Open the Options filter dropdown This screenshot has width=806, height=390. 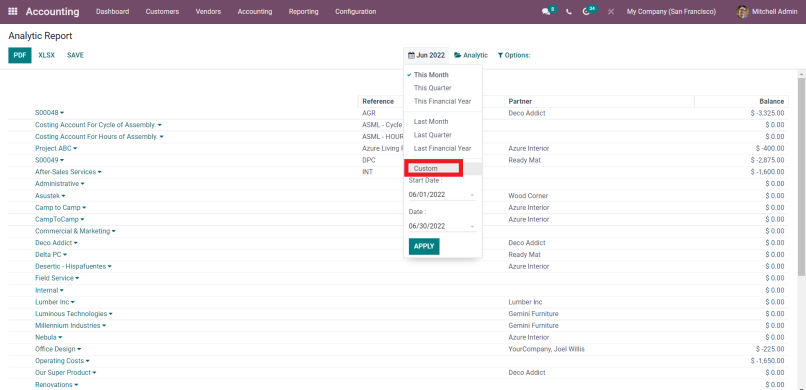514,55
